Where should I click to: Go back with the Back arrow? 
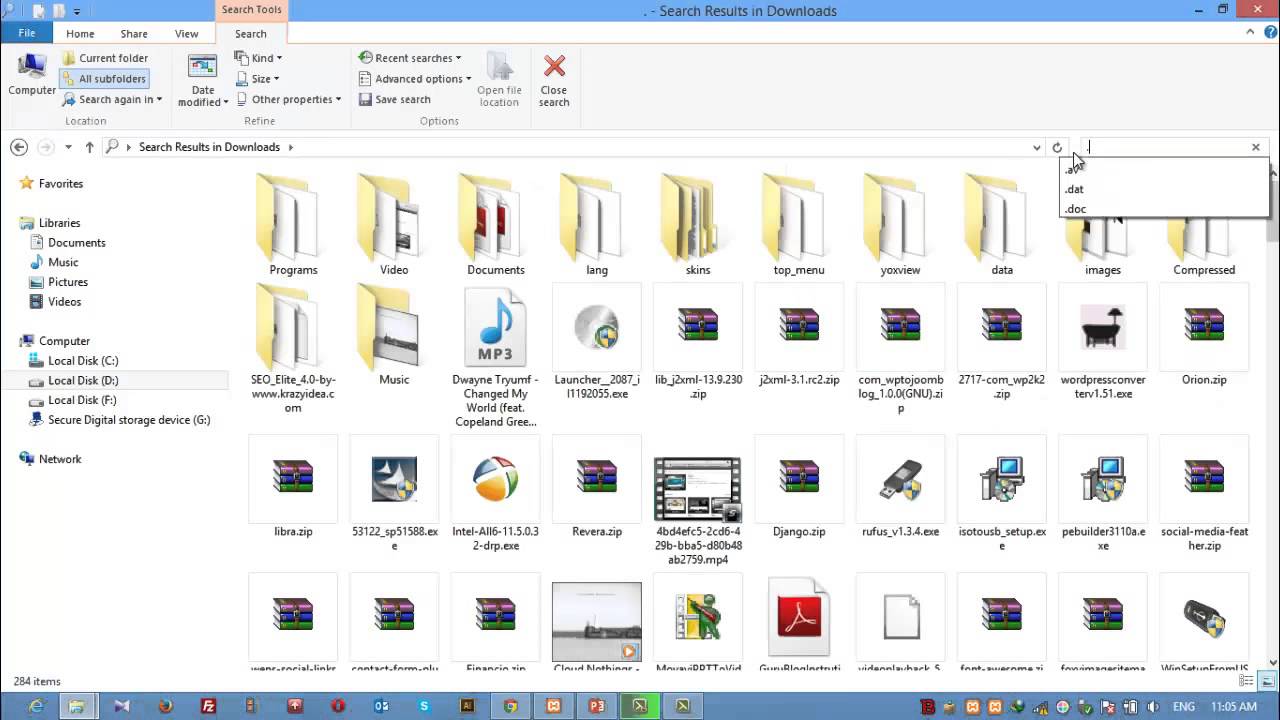19,147
